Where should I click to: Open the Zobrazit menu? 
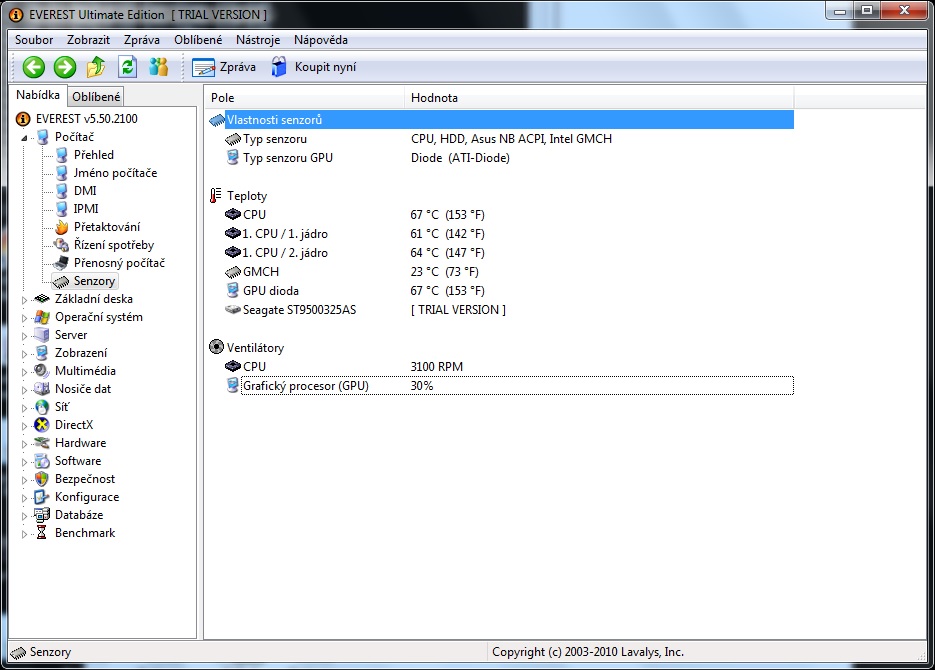coord(88,40)
